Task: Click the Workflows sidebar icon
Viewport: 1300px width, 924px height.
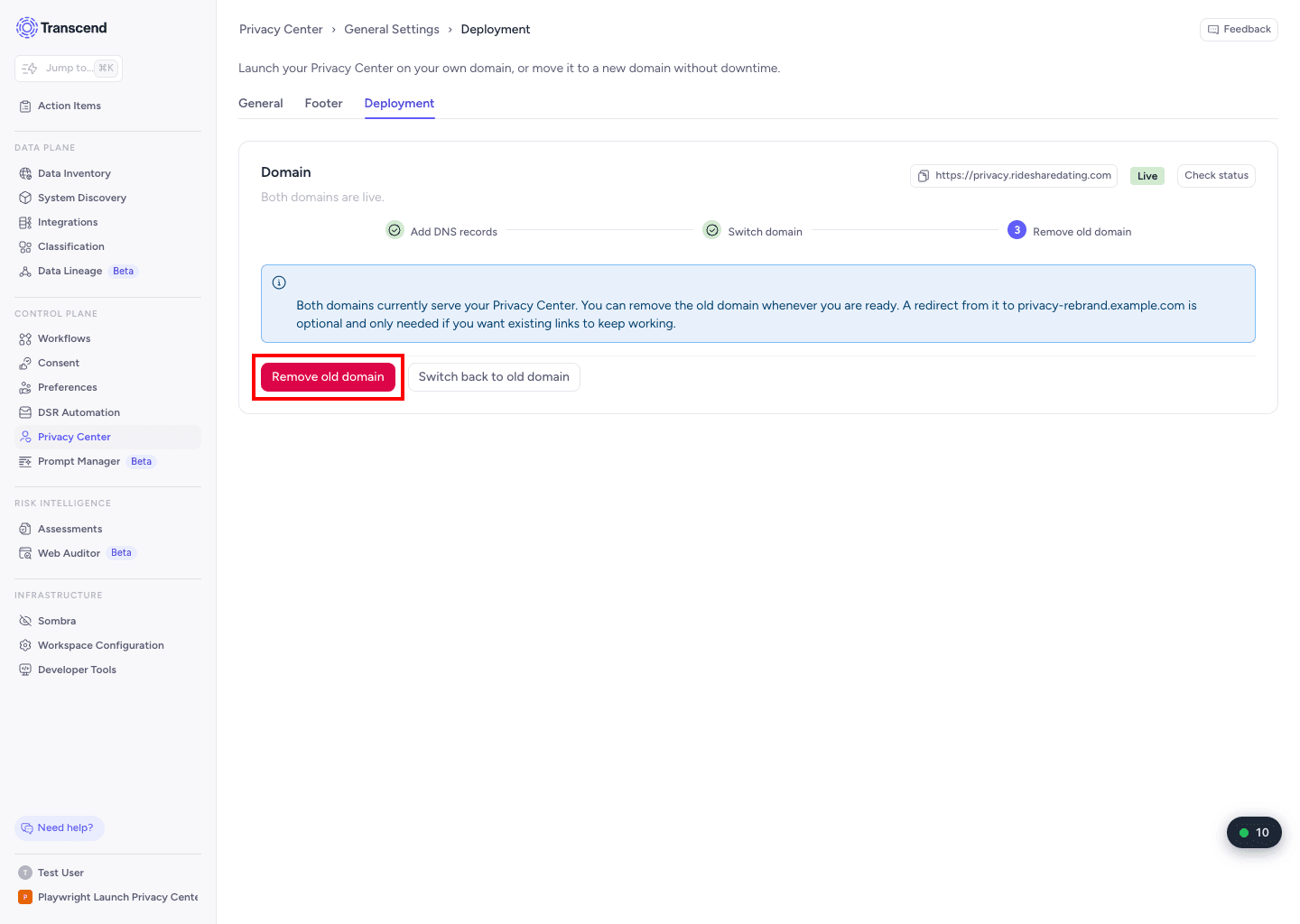Action: coord(25,338)
